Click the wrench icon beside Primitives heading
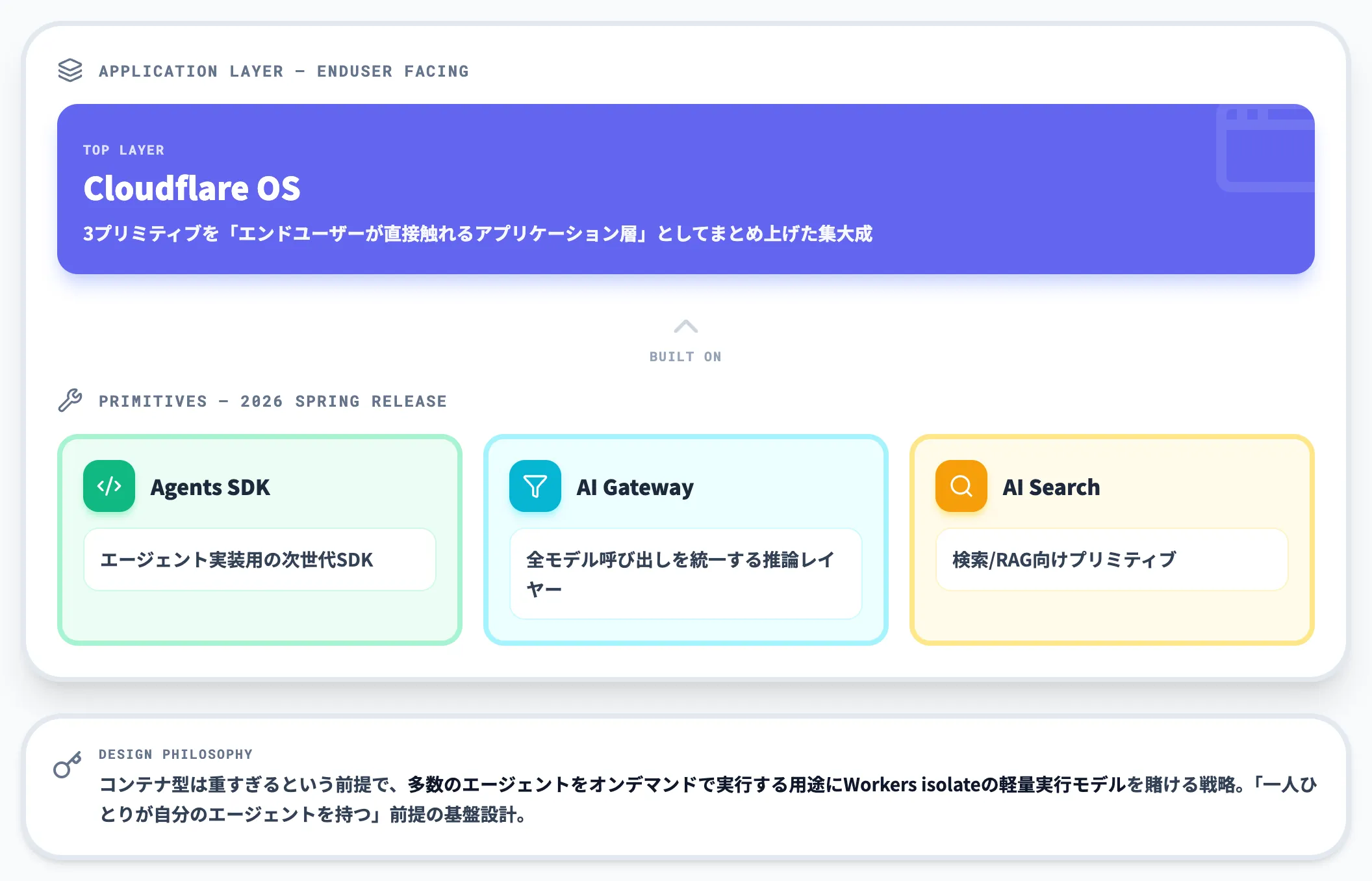Screen dimensions: 1372x881 (70, 401)
